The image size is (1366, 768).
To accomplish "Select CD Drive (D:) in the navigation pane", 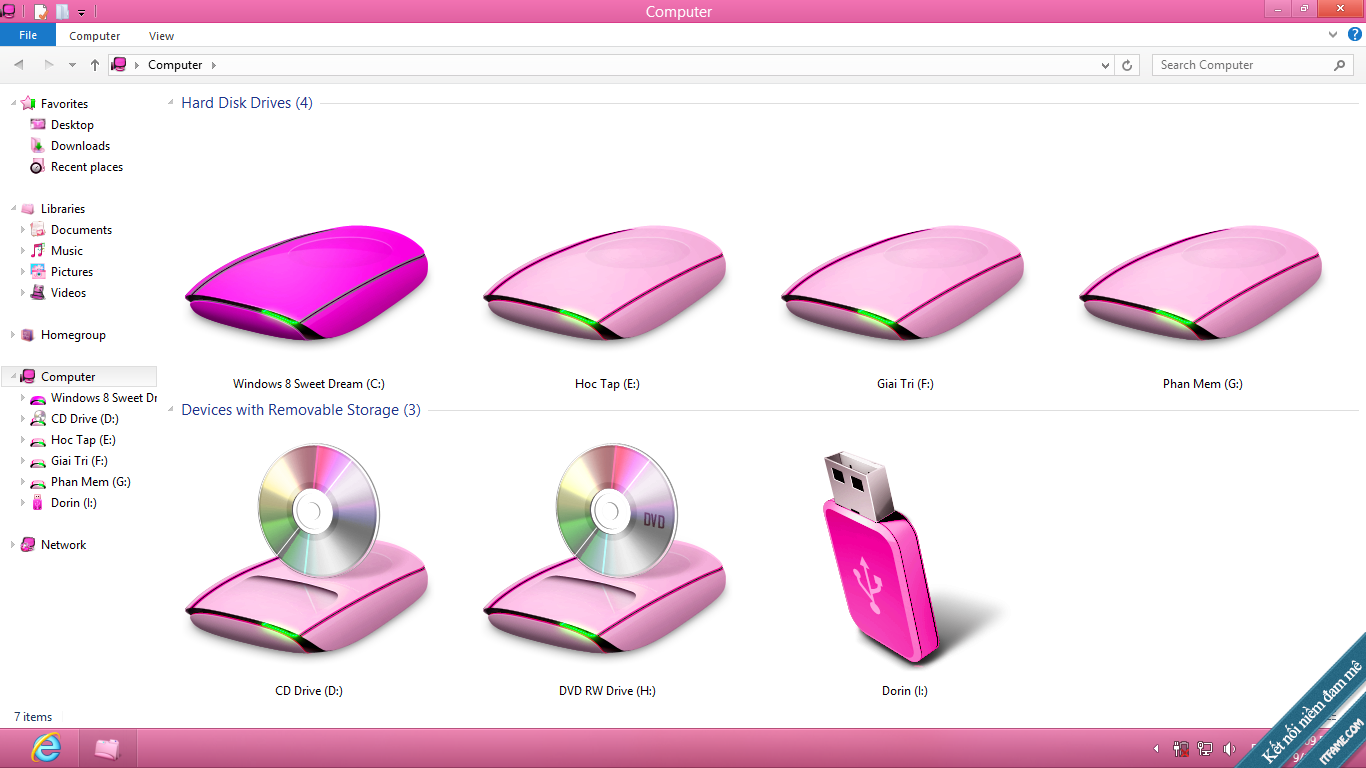I will [x=84, y=419].
